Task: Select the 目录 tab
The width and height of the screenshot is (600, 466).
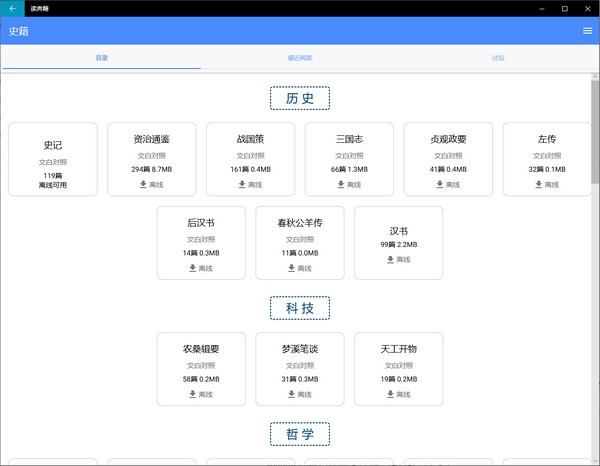Action: 101,58
